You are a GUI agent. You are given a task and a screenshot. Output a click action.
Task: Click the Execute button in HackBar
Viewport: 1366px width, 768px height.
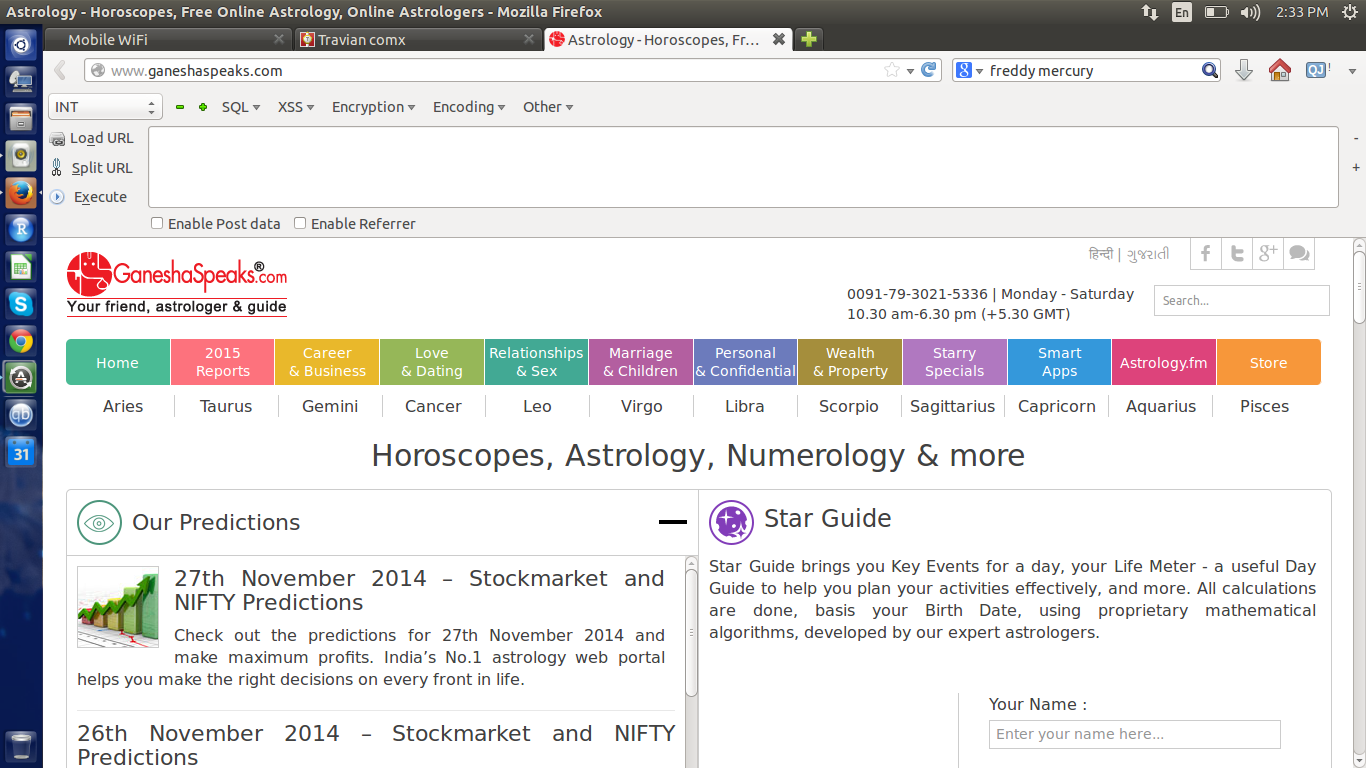pos(100,197)
